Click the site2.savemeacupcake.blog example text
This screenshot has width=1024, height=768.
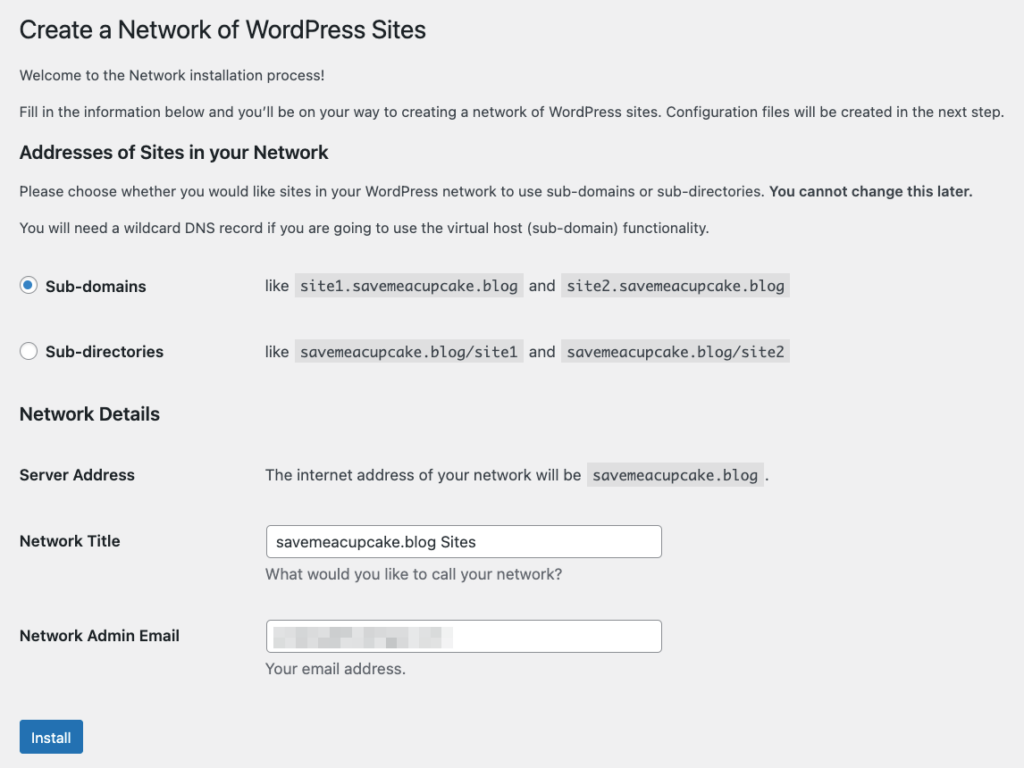click(673, 285)
